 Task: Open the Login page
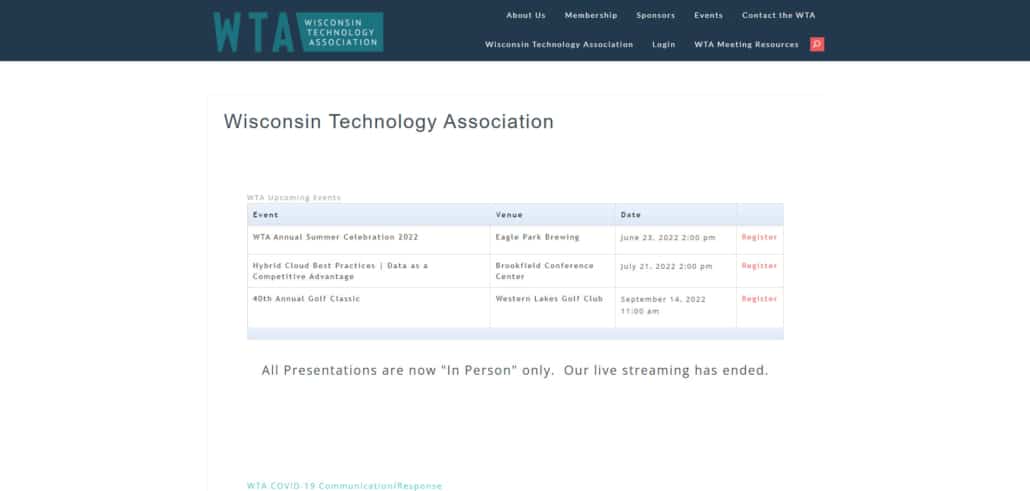[x=663, y=44]
